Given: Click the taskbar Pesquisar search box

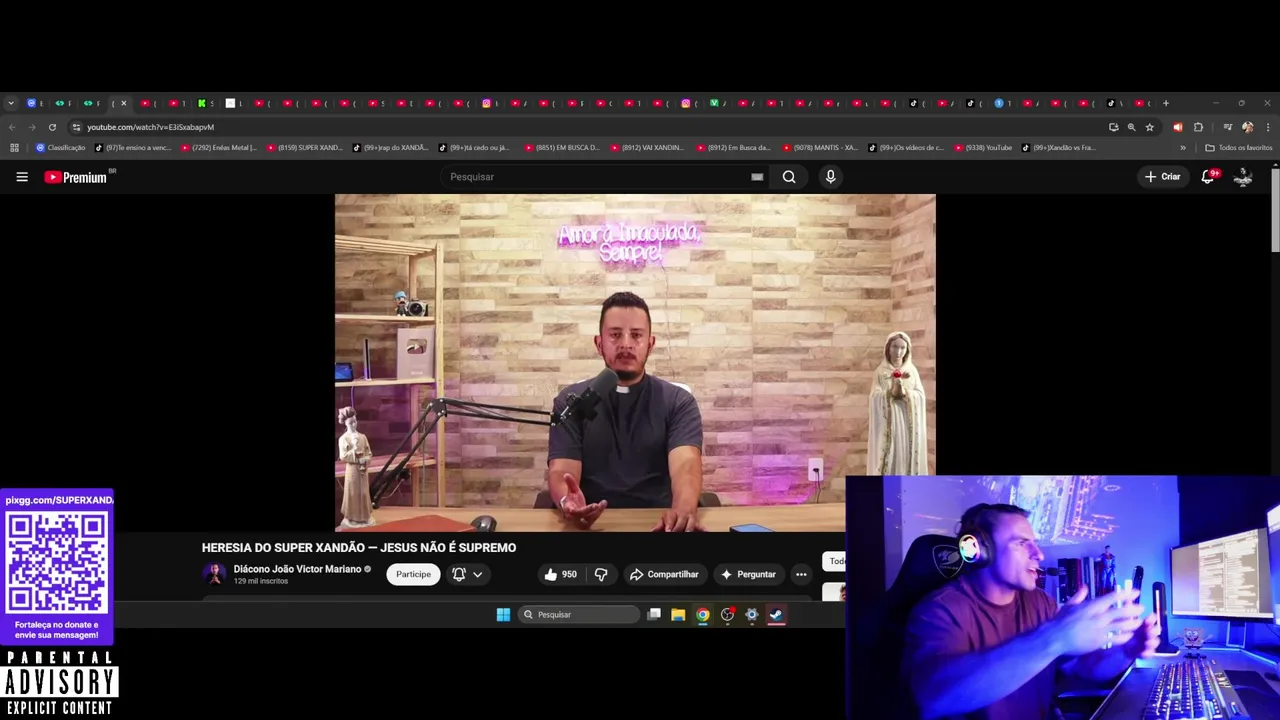Looking at the screenshot, I should point(580,615).
